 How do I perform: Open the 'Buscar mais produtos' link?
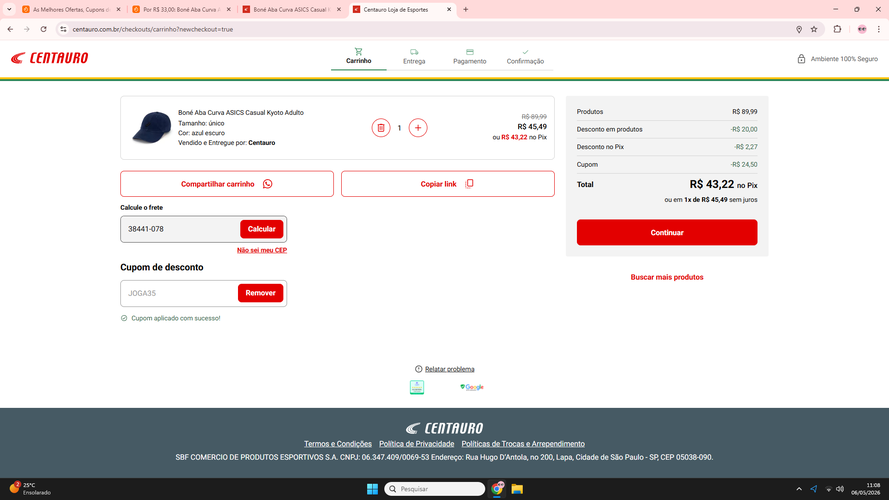(667, 277)
